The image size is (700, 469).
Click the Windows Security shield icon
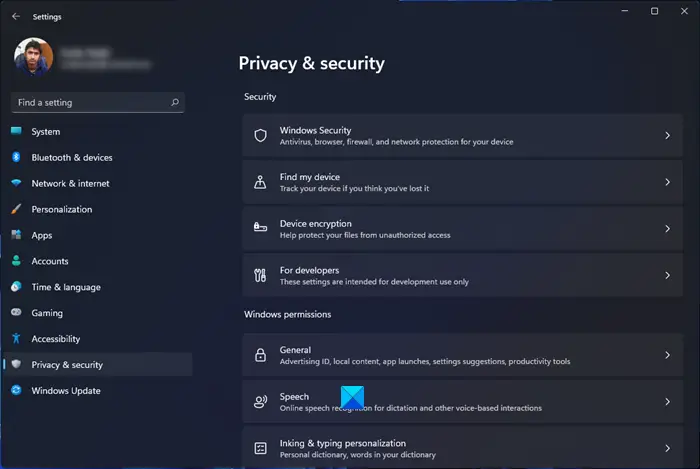pos(260,136)
